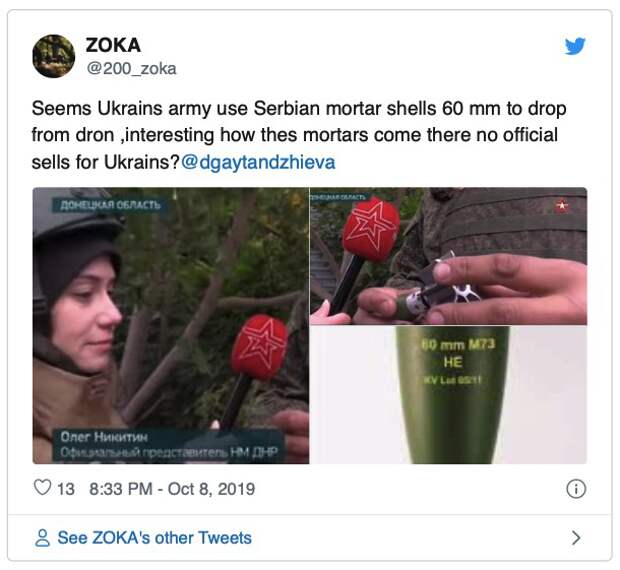The image size is (620, 570).
Task: Open the left interview photo with reporter
Action: [171, 325]
